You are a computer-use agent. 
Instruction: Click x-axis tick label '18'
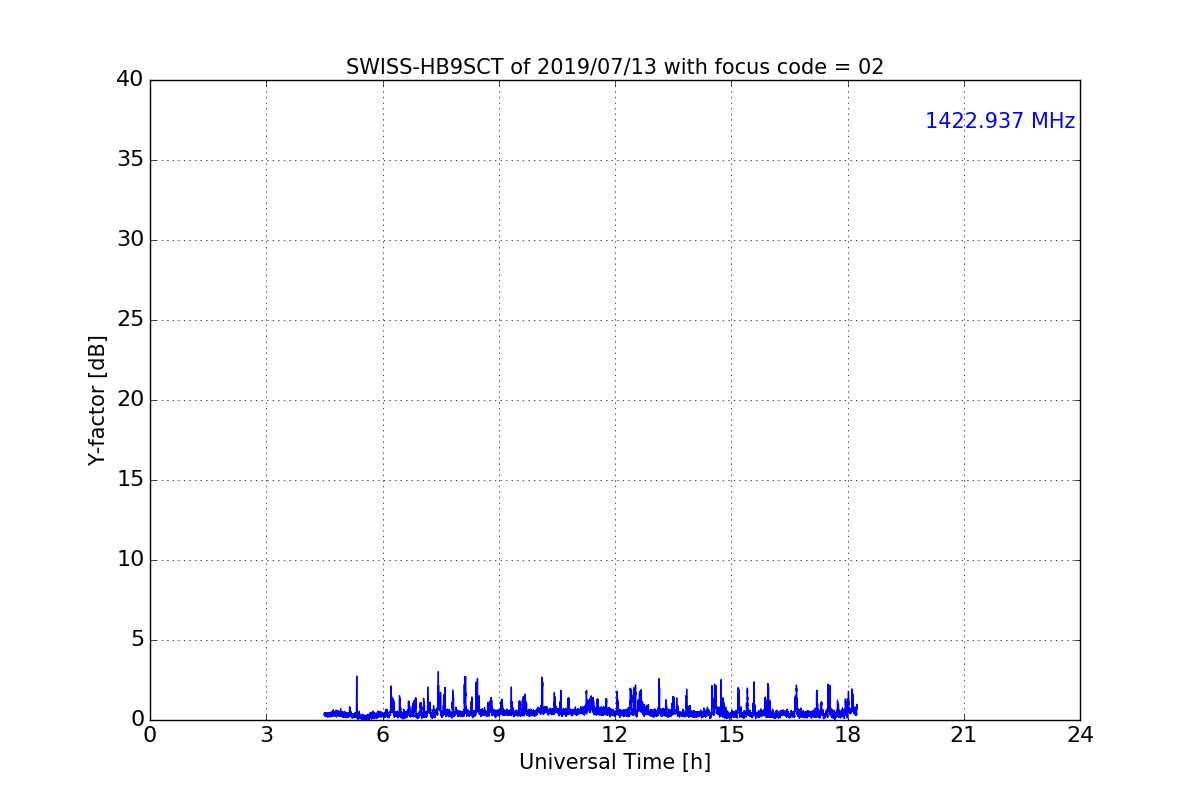coord(847,735)
